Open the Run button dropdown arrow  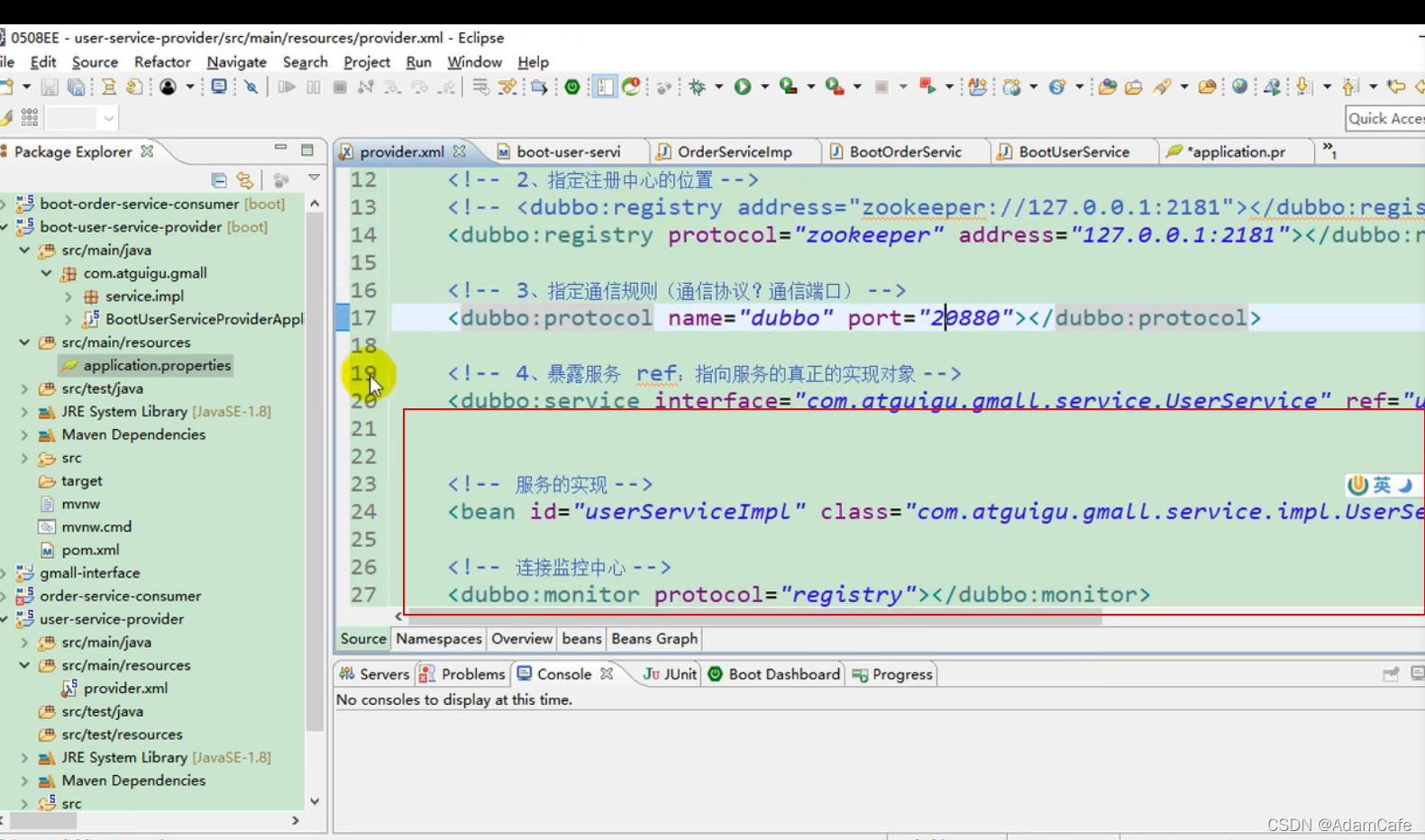(x=765, y=87)
